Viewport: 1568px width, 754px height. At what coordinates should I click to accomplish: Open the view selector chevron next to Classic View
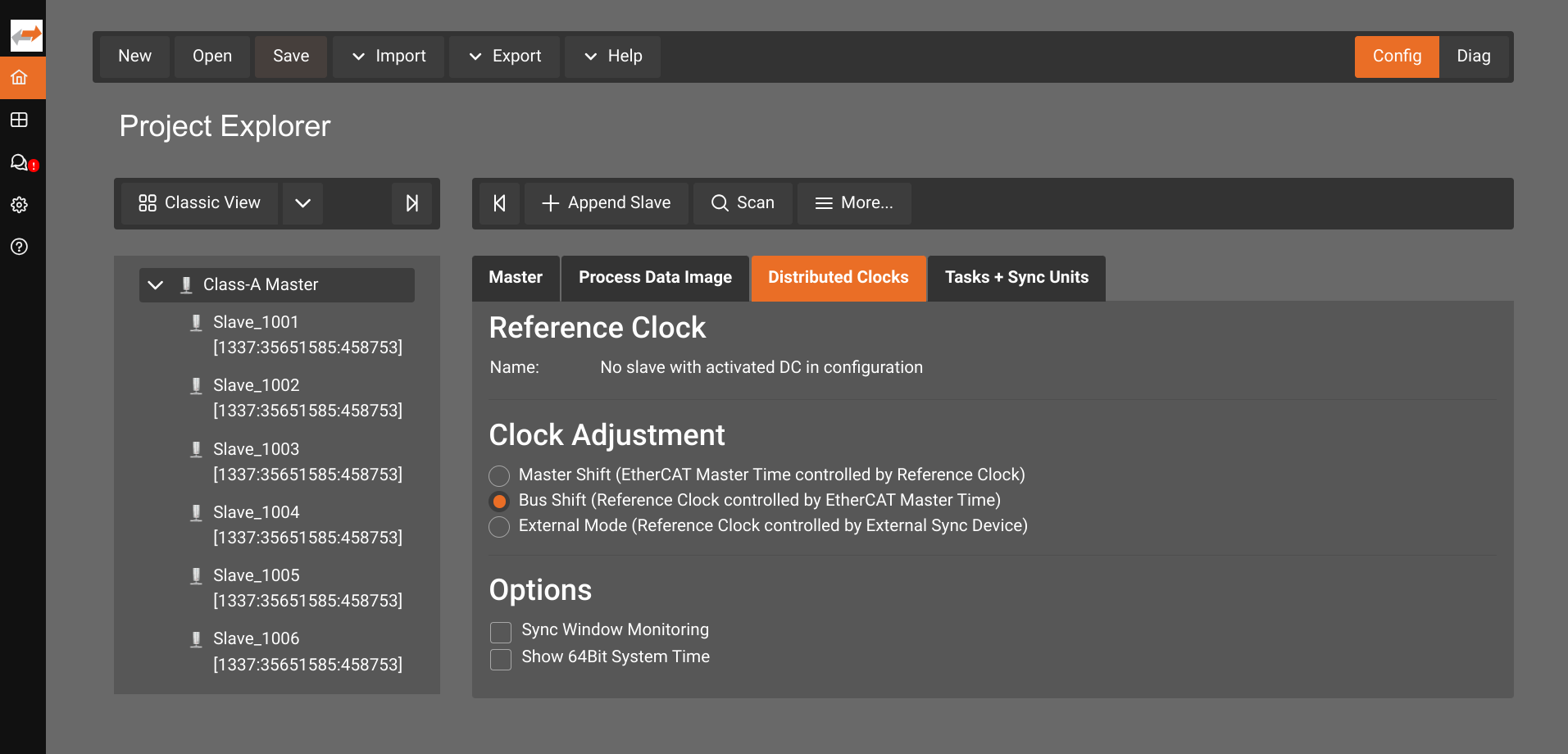[x=302, y=203]
